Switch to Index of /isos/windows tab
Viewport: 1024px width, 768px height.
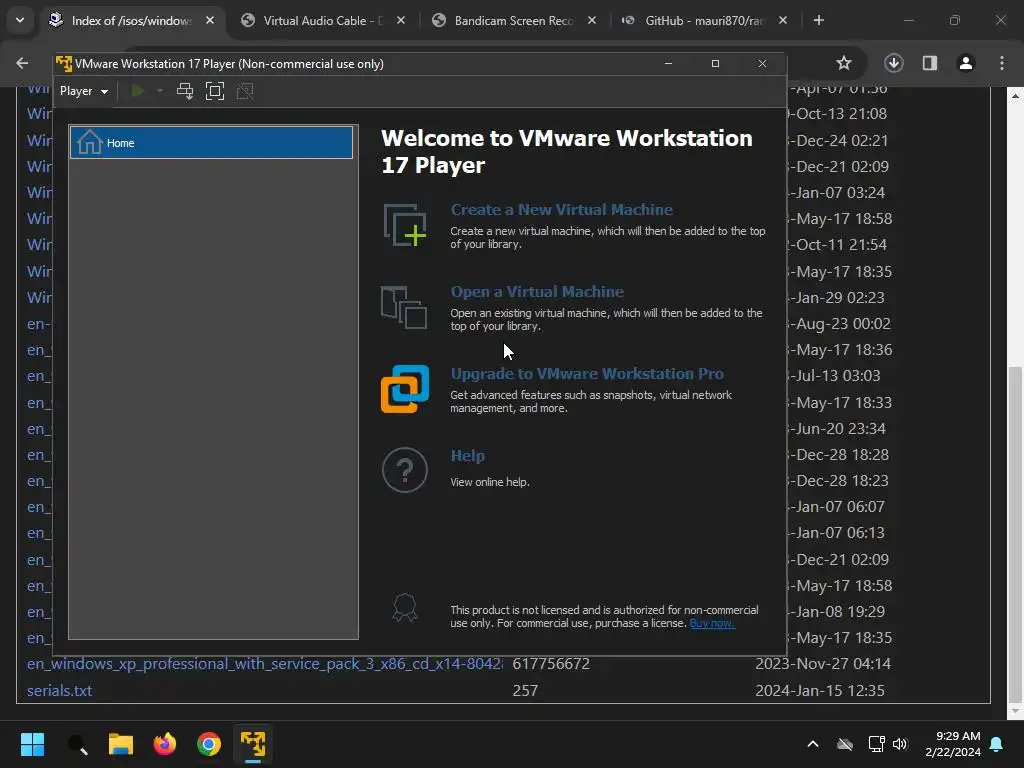click(131, 20)
